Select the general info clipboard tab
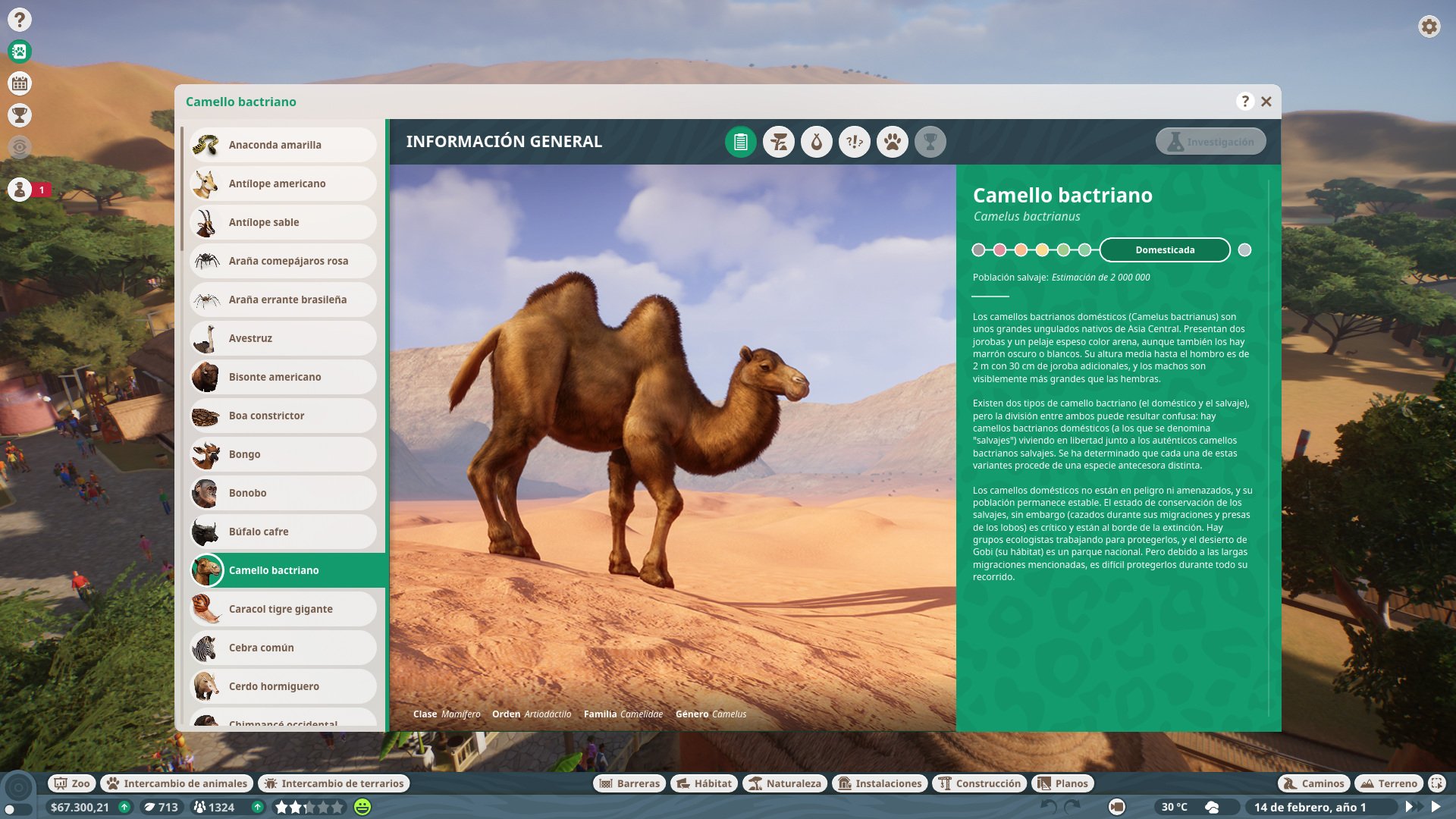The width and height of the screenshot is (1456, 819). click(741, 141)
